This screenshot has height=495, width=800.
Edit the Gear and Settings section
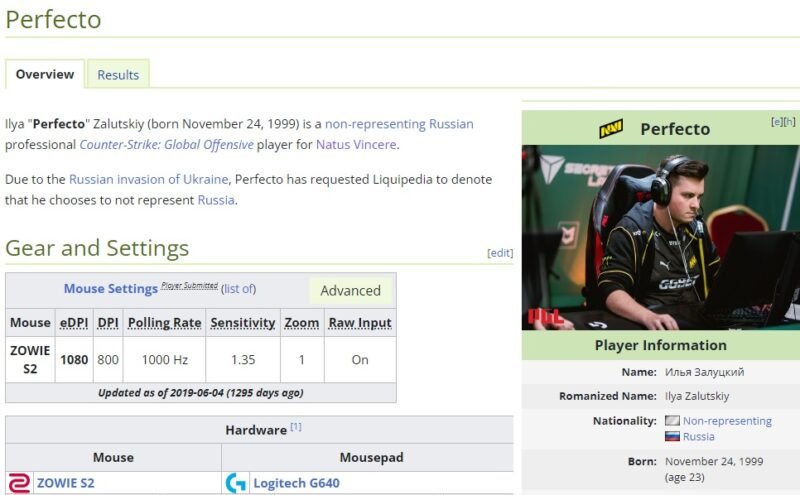(500, 253)
